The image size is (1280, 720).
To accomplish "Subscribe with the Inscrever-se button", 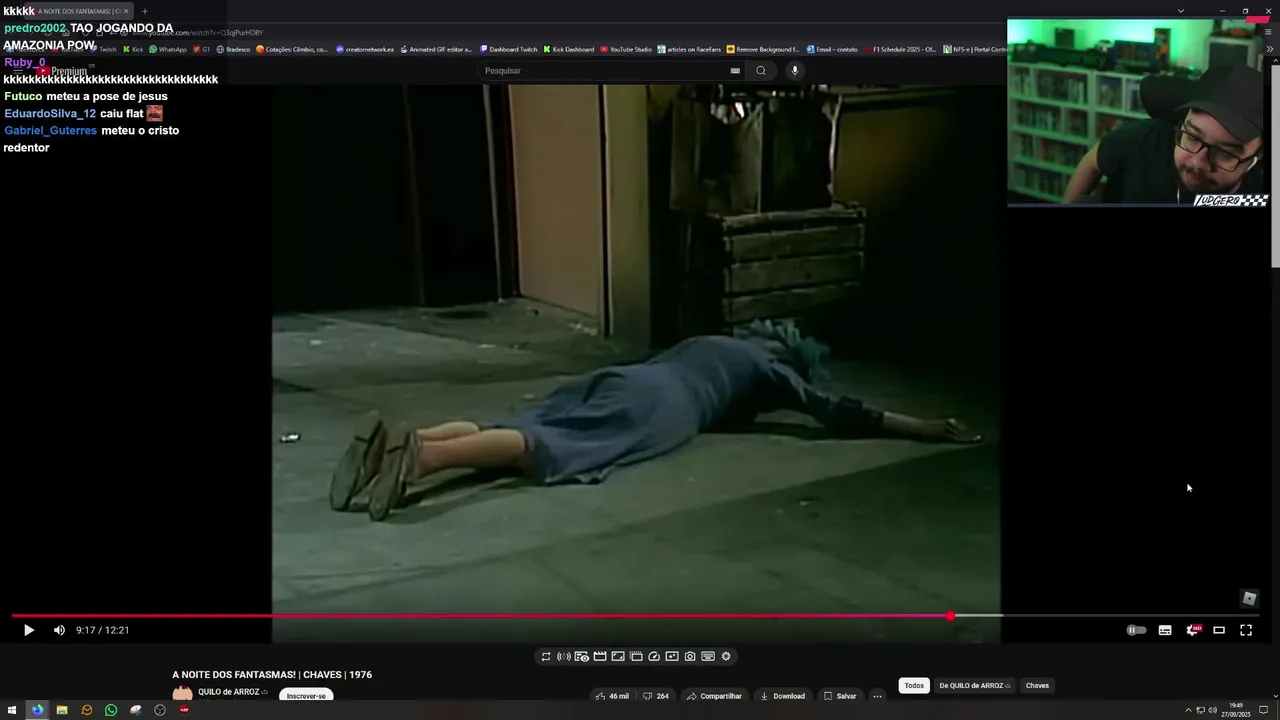I will point(306,696).
